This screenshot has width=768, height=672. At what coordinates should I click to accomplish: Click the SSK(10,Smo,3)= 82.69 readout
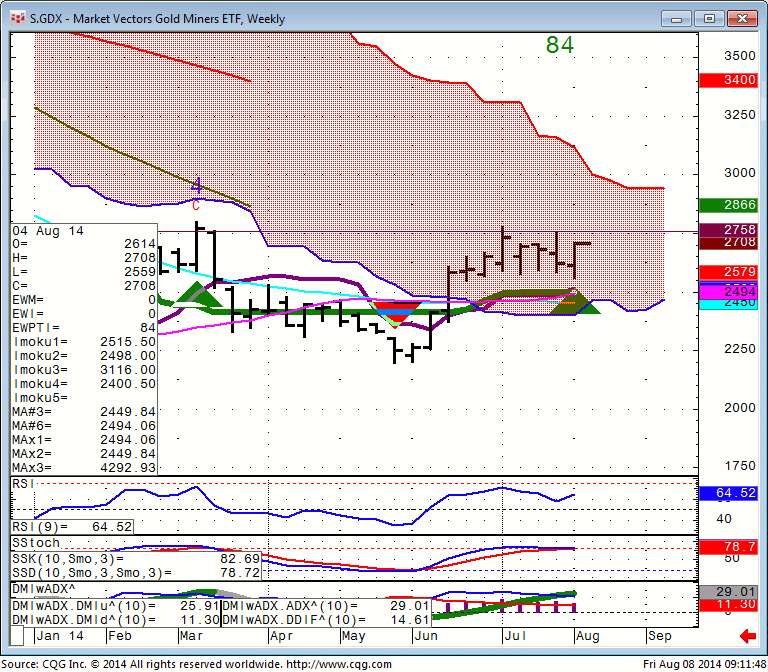136,559
